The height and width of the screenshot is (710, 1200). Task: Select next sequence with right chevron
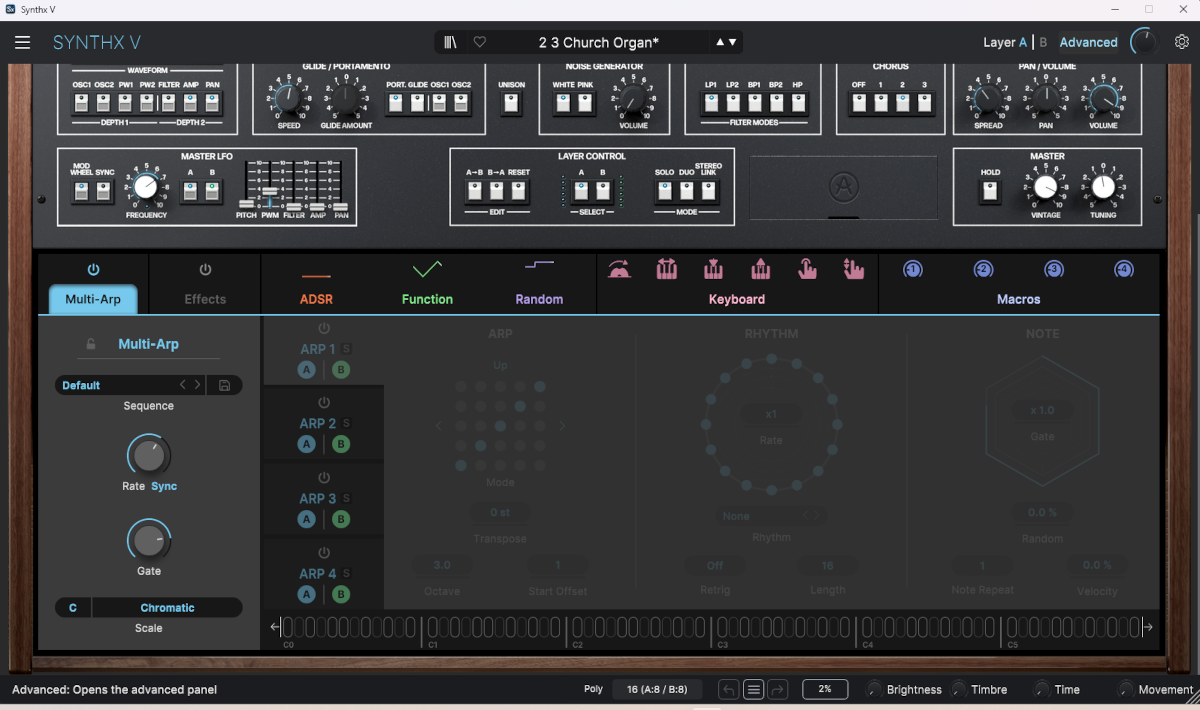(x=197, y=385)
